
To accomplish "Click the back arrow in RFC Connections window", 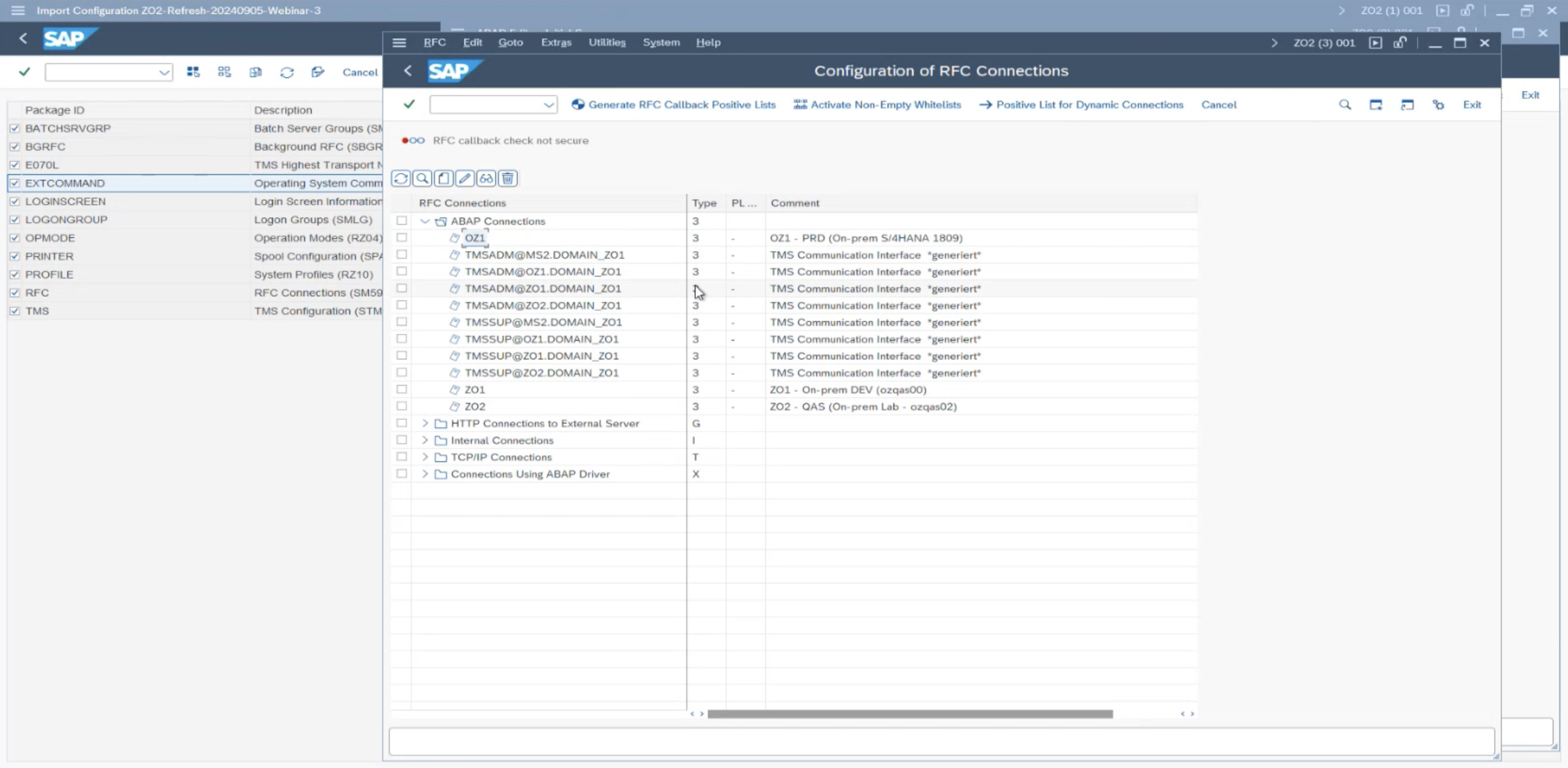I will click(x=408, y=71).
